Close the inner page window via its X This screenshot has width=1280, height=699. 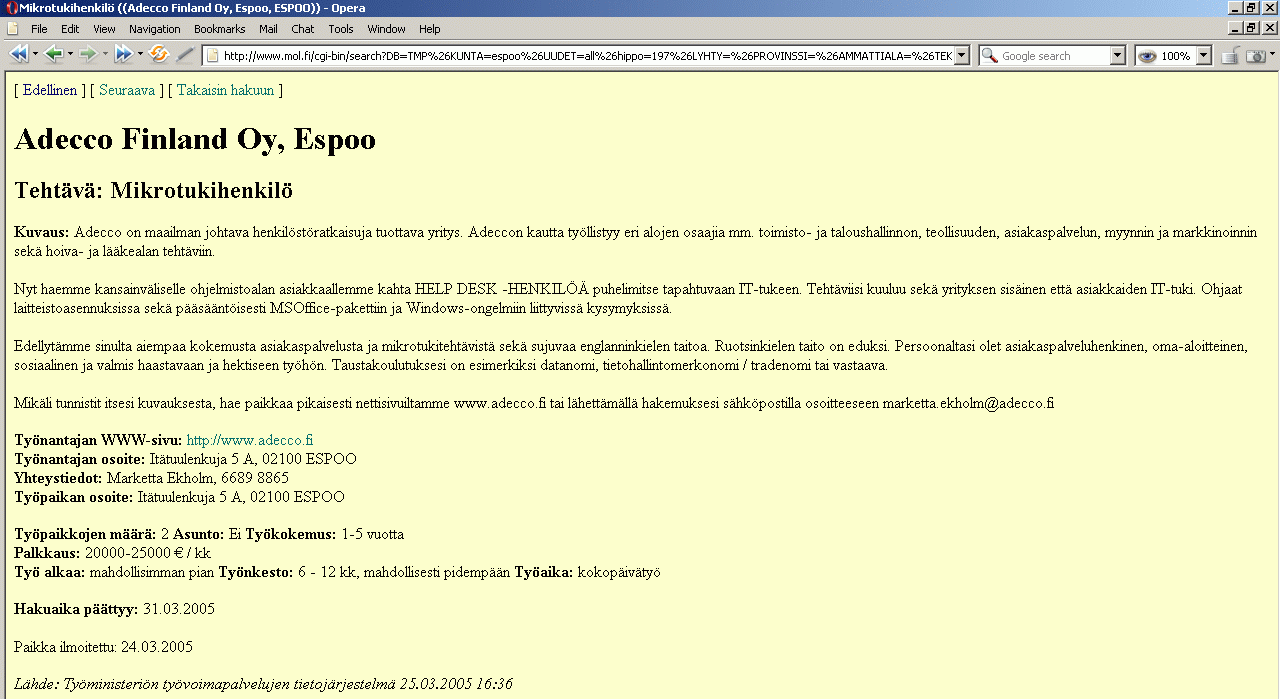point(1269,28)
